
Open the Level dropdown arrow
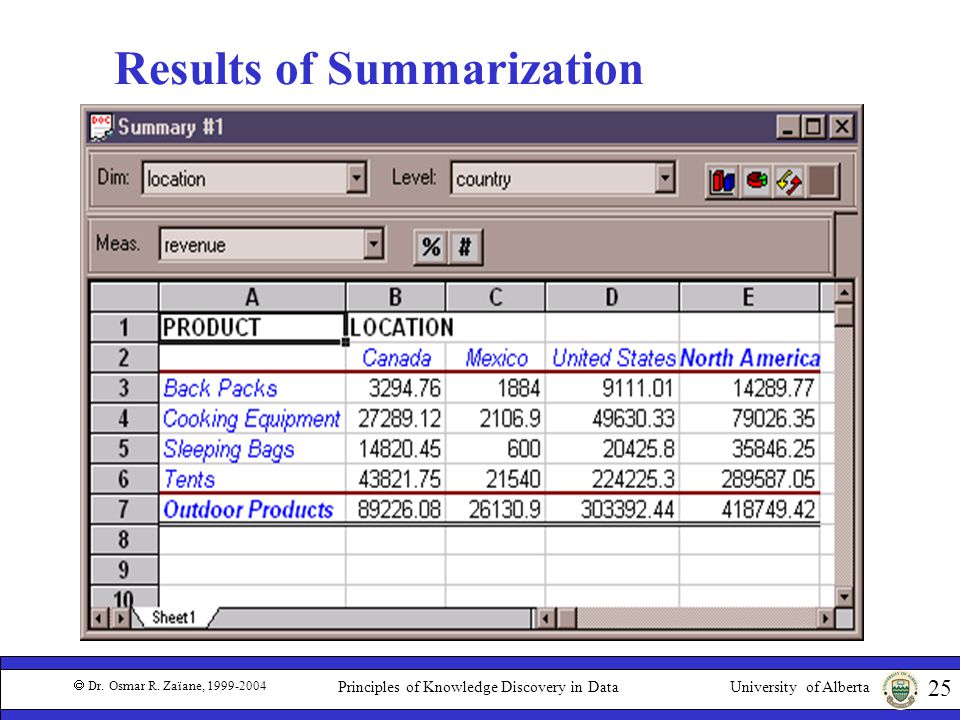(665, 178)
